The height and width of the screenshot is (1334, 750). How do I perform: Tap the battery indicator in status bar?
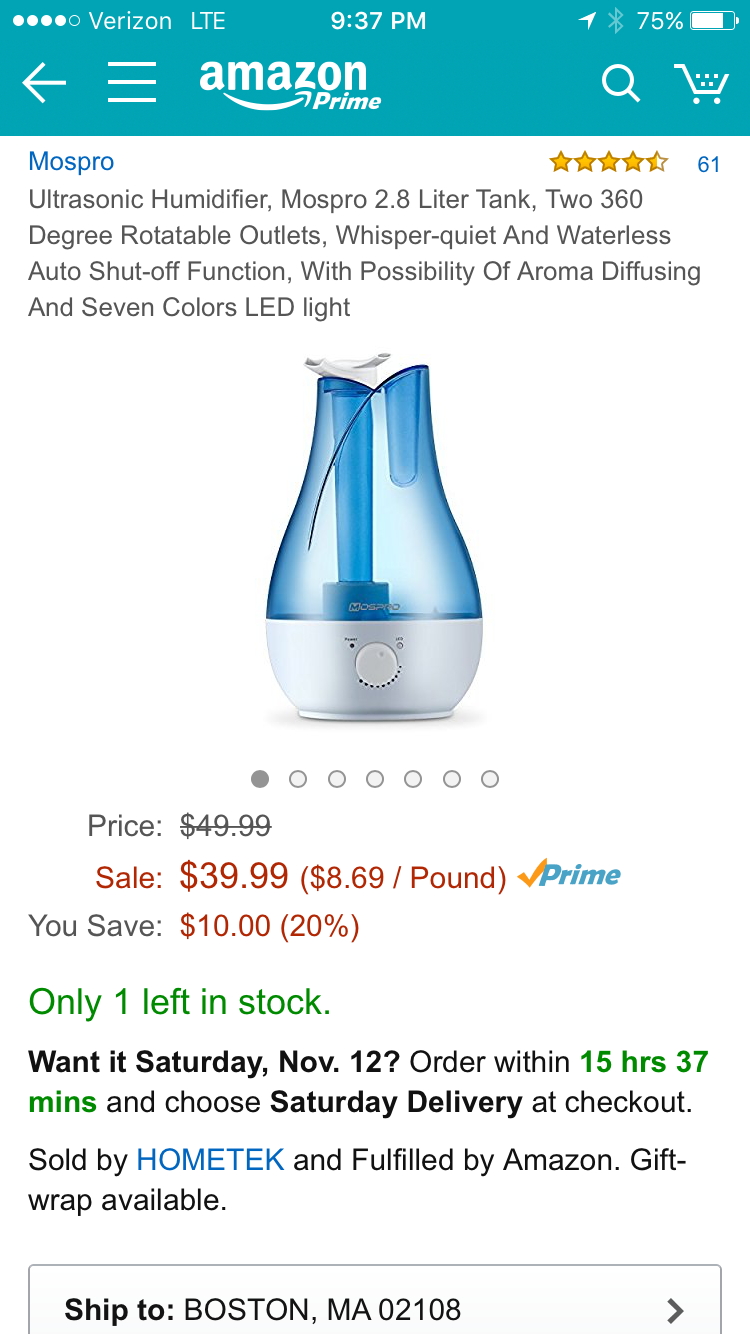pyautogui.click(x=715, y=21)
